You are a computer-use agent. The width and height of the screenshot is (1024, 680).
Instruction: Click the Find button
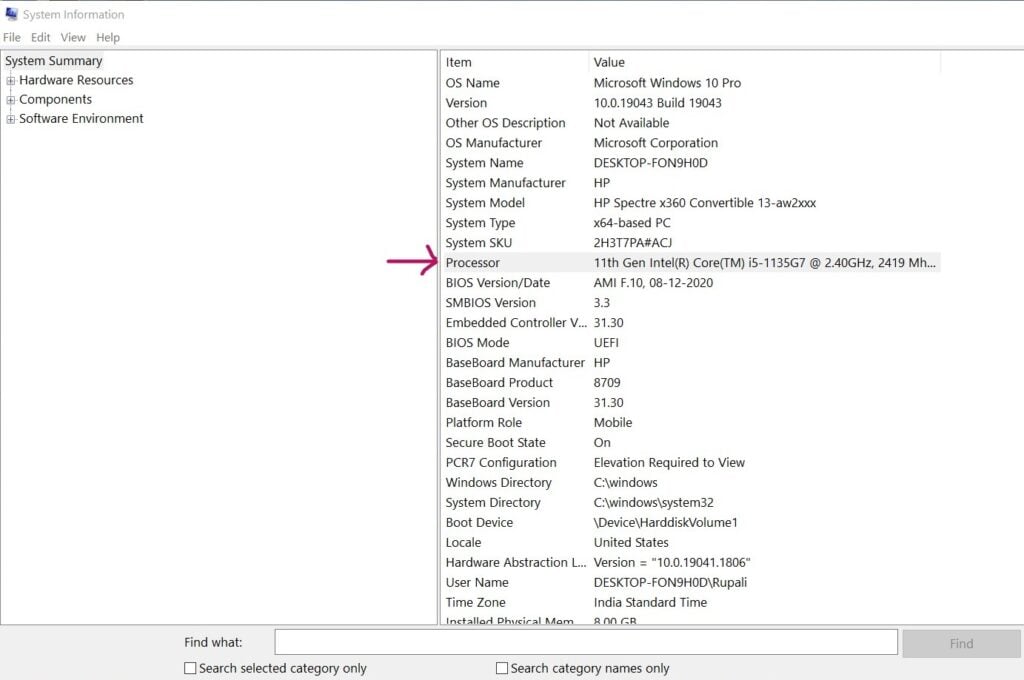pyautogui.click(x=960, y=643)
